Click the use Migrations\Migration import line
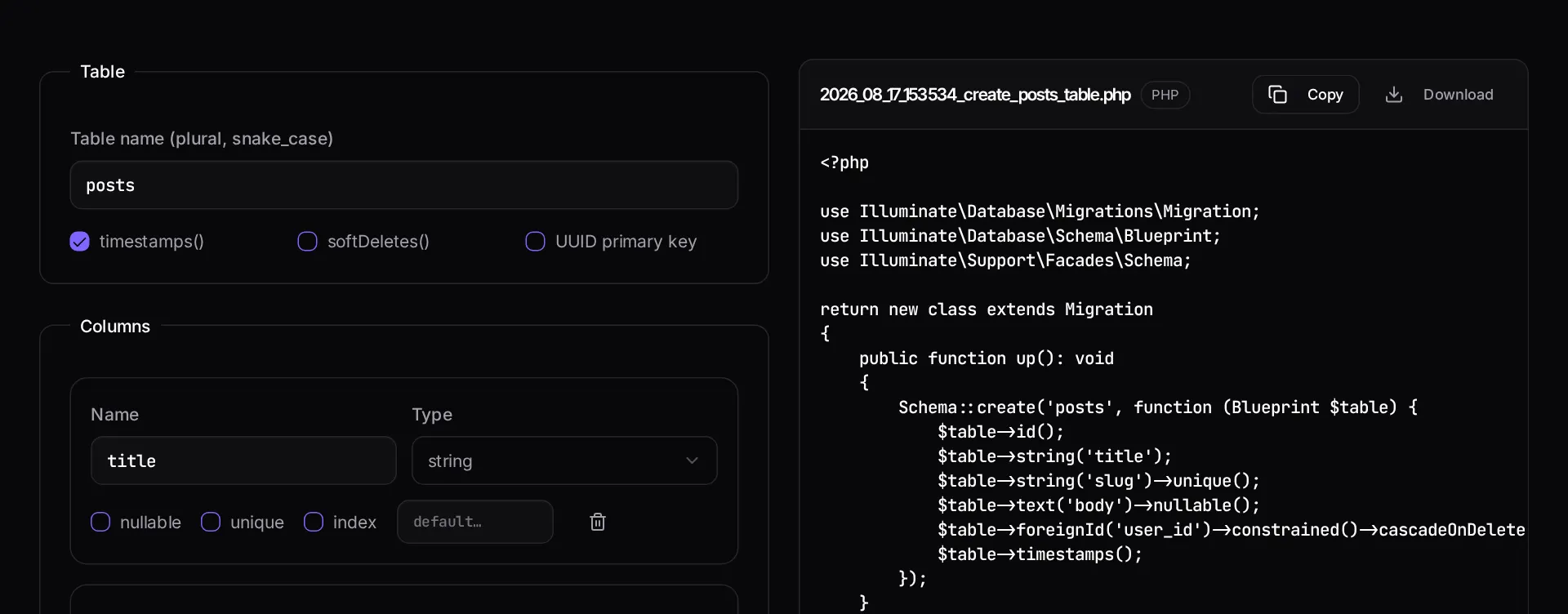The image size is (1568, 614). tap(1040, 211)
